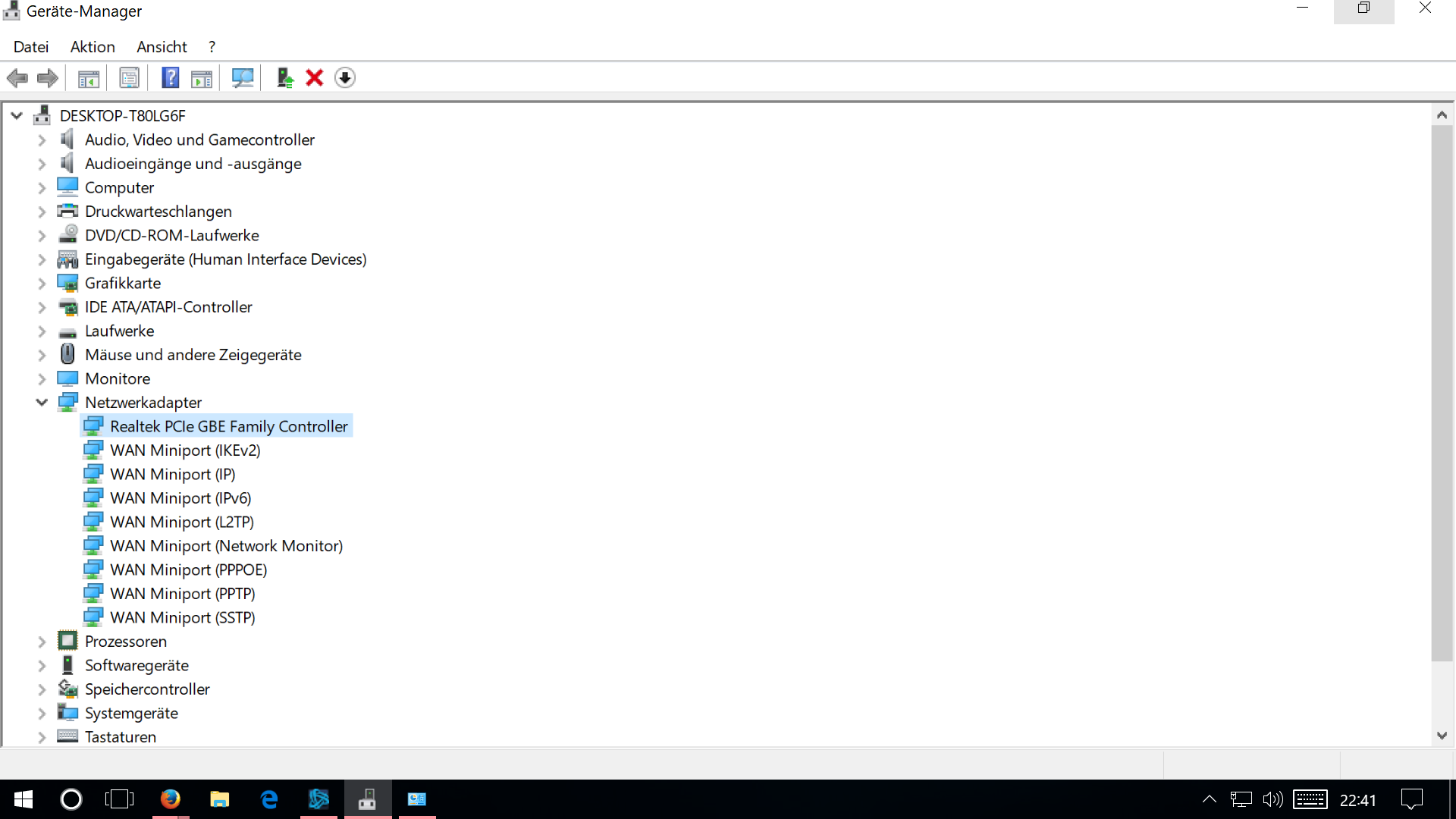Select WAN Miniport (PPPOE) adapter
Viewport: 1456px width, 819px height.
coord(188,570)
